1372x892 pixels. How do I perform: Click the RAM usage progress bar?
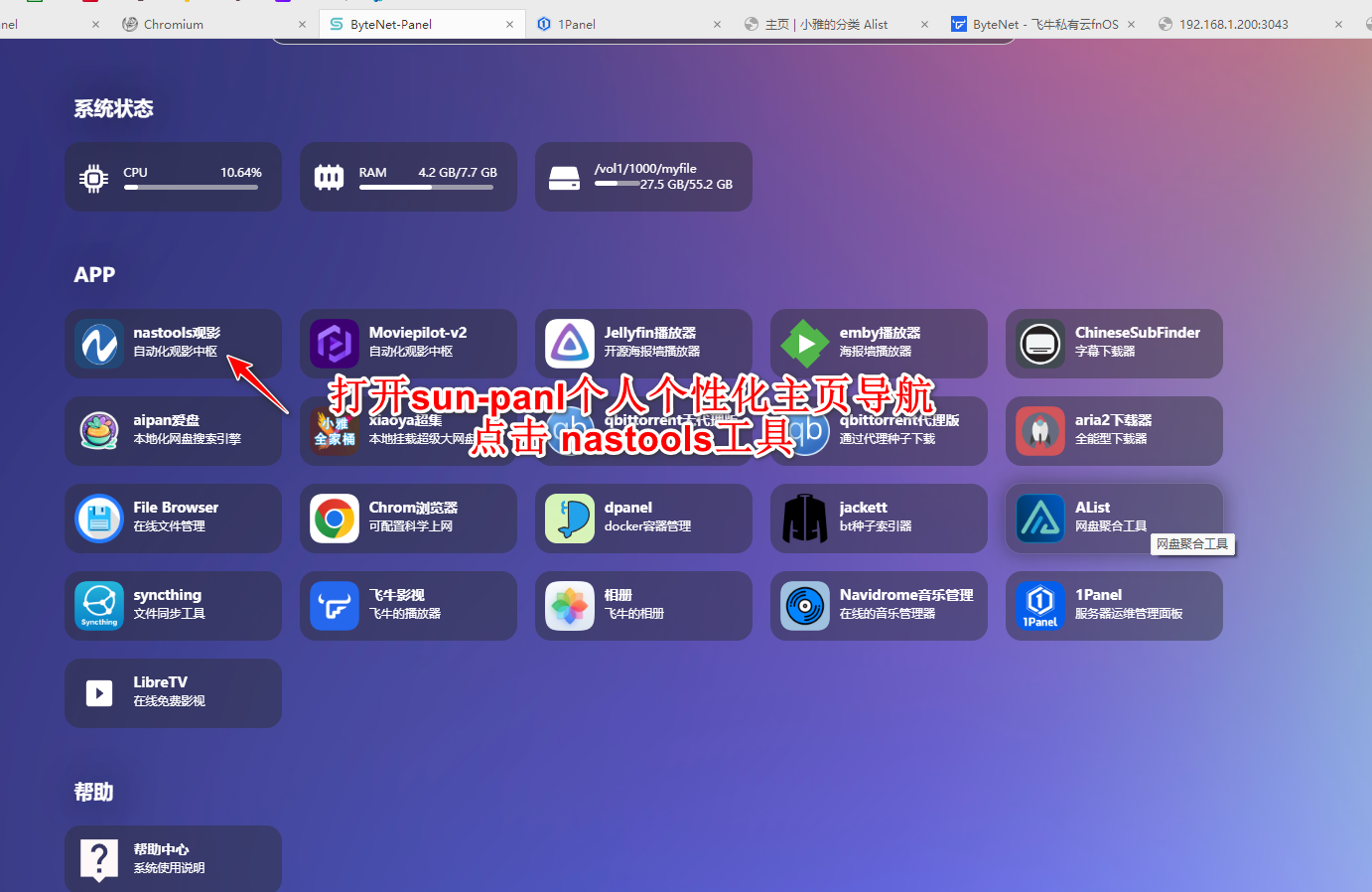[426, 187]
